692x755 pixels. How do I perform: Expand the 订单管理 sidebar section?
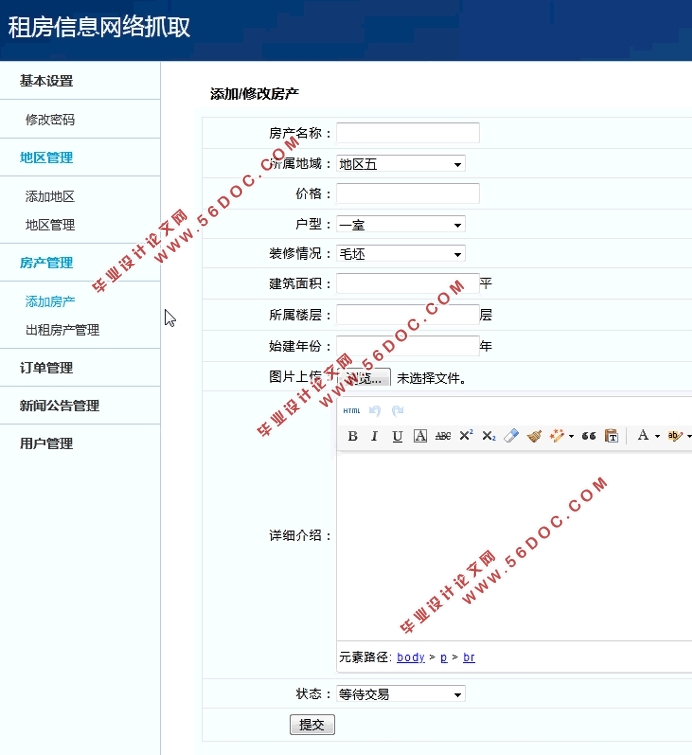(x=46, y=368)
